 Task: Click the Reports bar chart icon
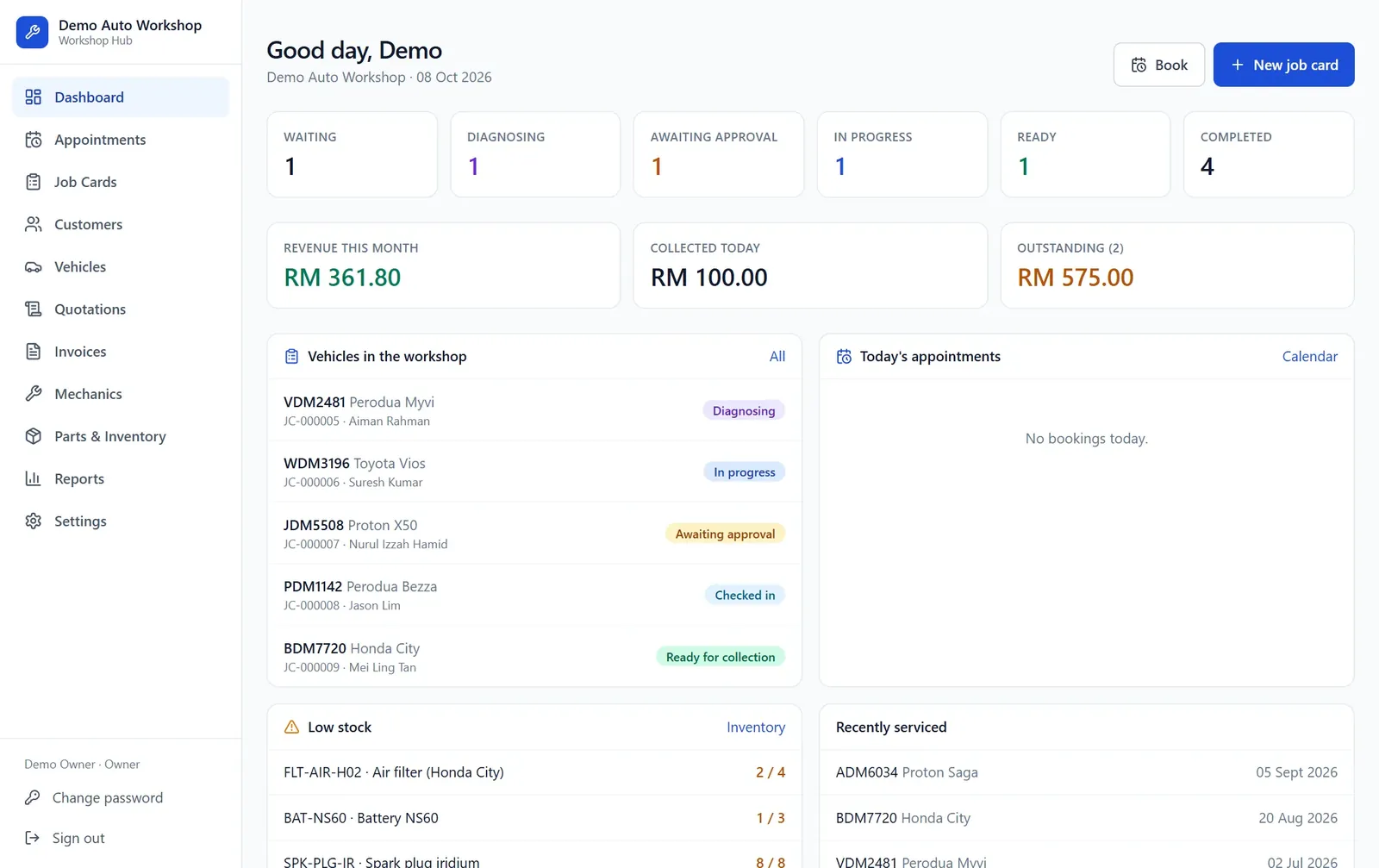pyautogui.click(x=34, y=478)
